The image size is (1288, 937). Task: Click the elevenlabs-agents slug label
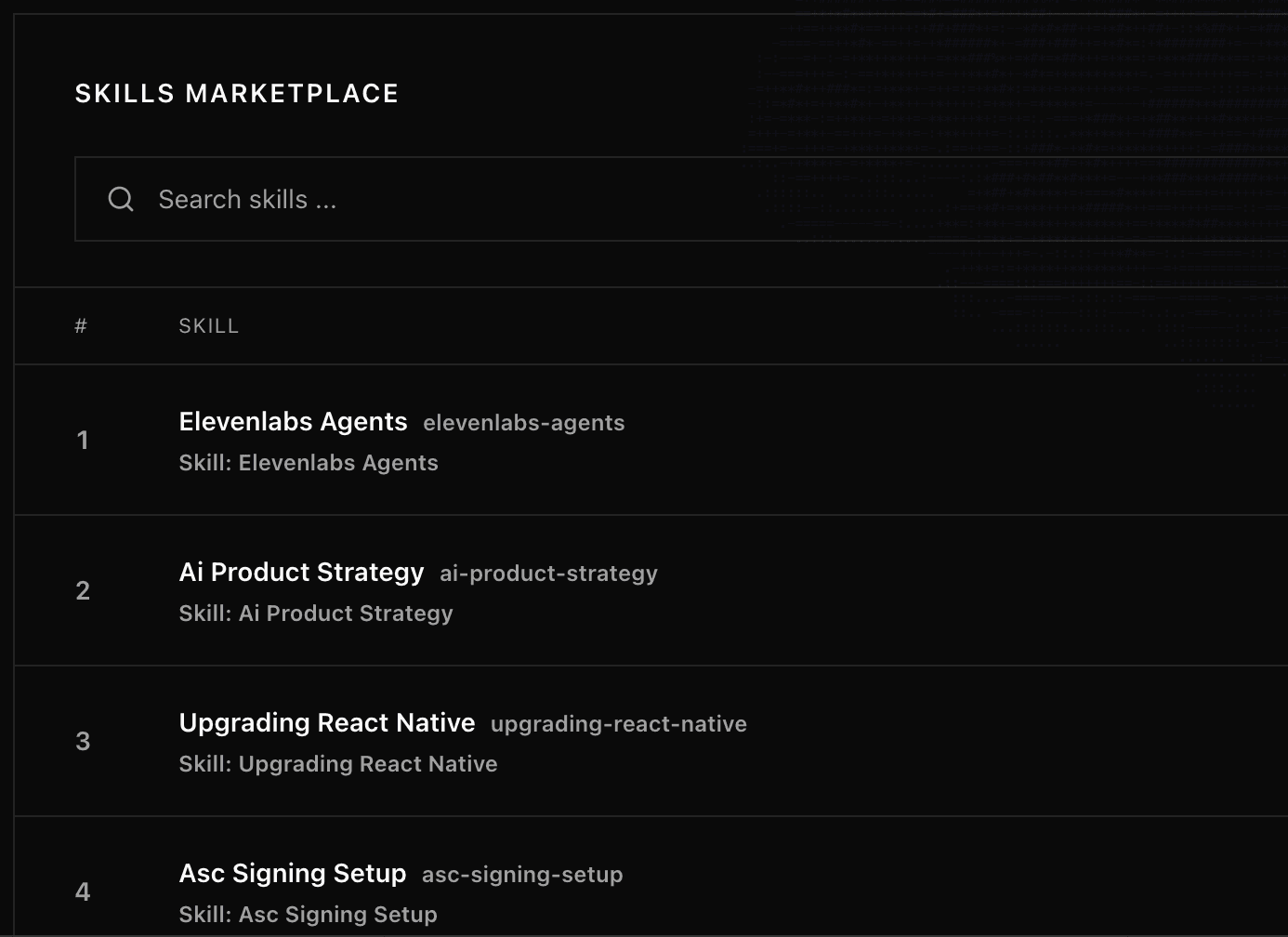(x=523, y=423)
